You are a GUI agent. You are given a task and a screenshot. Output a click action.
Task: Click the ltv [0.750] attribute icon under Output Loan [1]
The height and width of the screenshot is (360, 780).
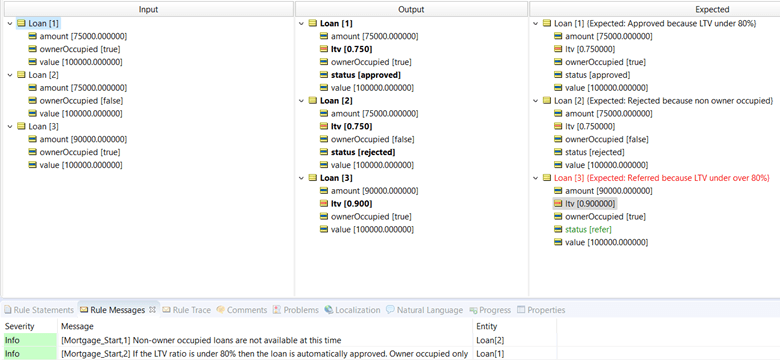click(x=324, y=49)
